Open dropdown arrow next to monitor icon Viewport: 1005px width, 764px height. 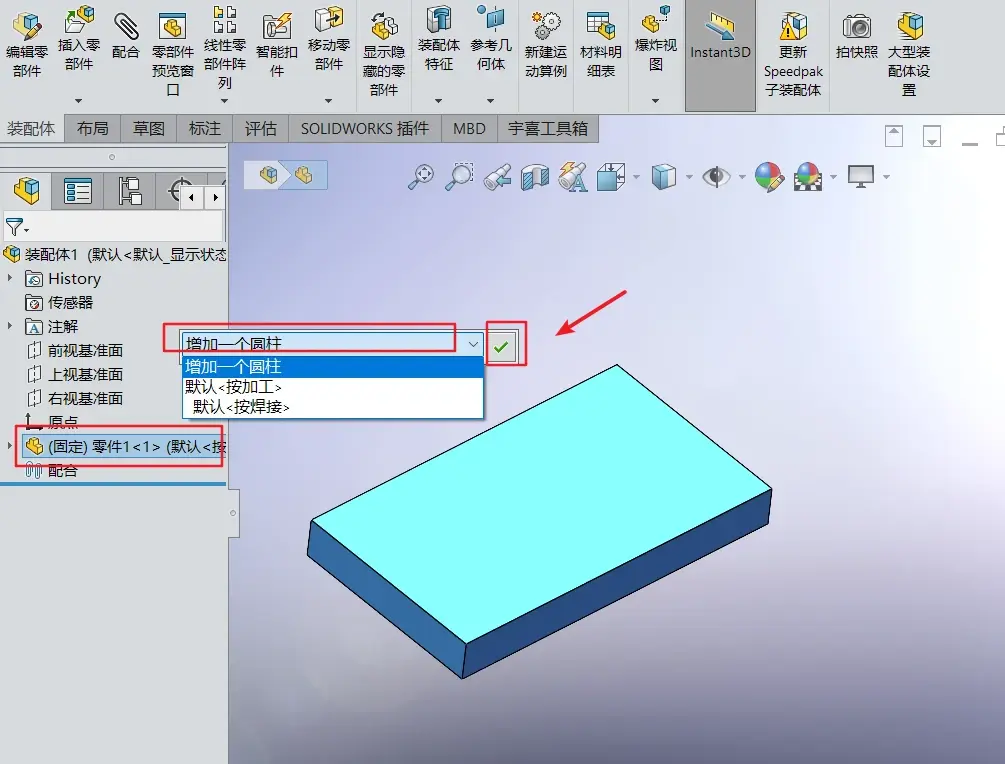(886, 177)
